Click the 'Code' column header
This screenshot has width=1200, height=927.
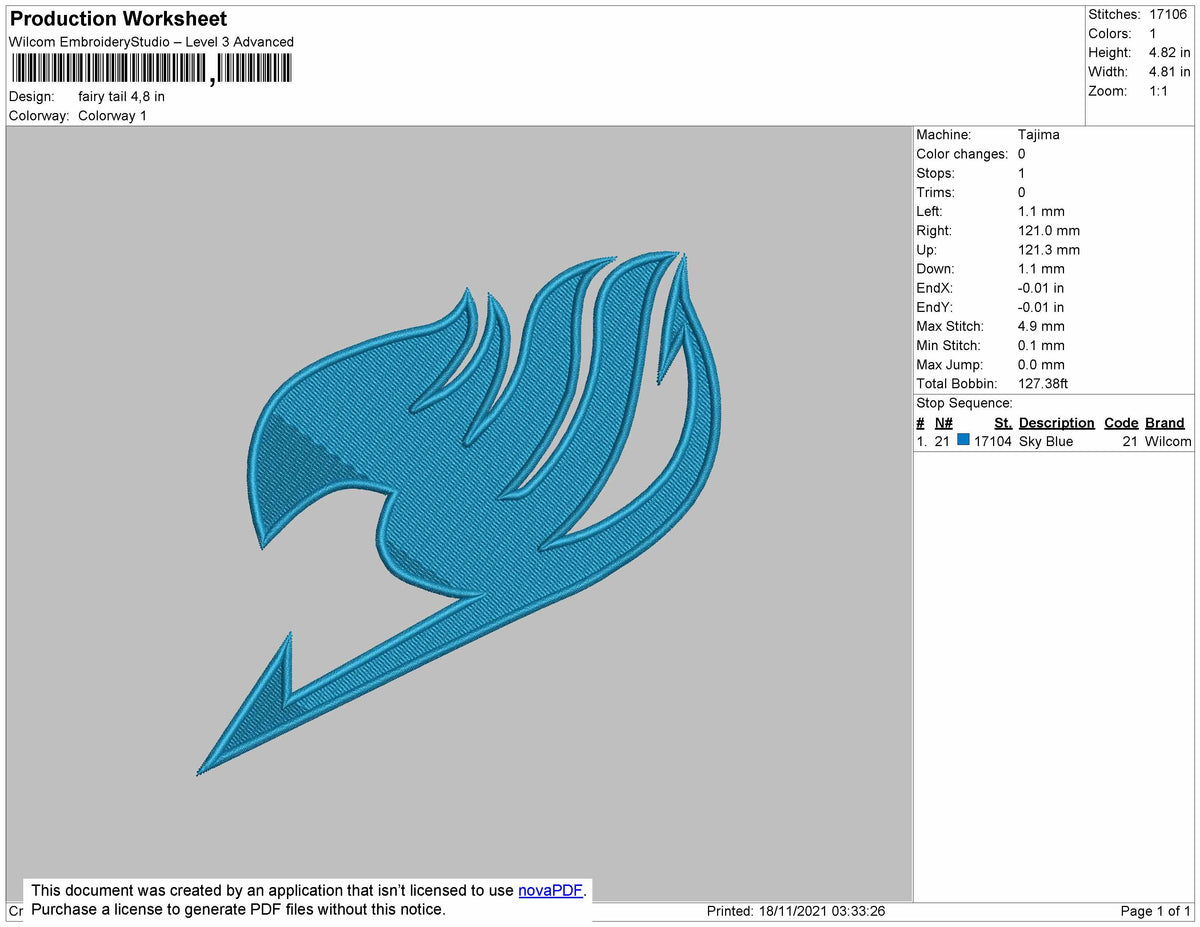coord(1121,423)
